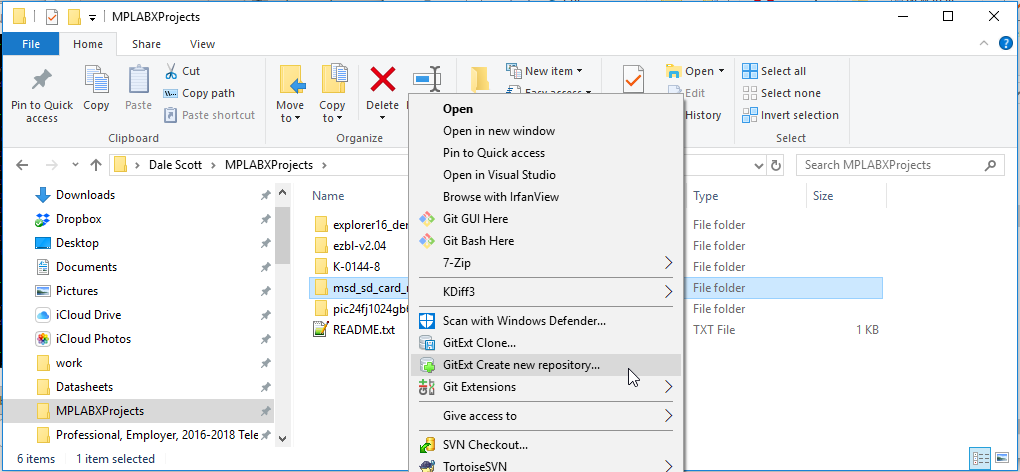Click the bold Open context menu entry
The image size is (1020, 472).
point(458,109)
